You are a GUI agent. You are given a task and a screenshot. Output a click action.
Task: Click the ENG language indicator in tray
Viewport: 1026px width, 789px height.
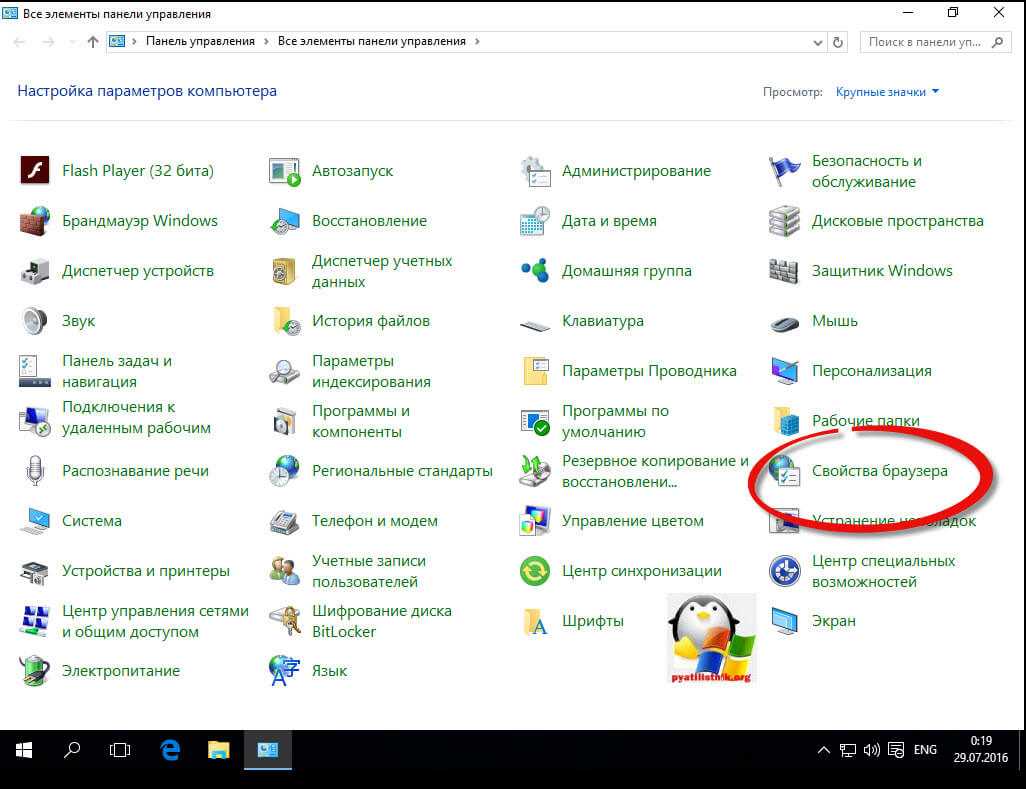click(x=925, y=749)
